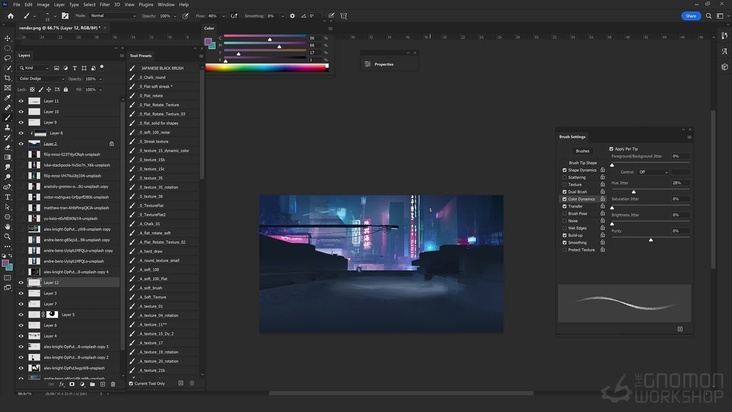Select the Type tool
The width and height of the screenshot is (732, 412).
click(7, 197)
